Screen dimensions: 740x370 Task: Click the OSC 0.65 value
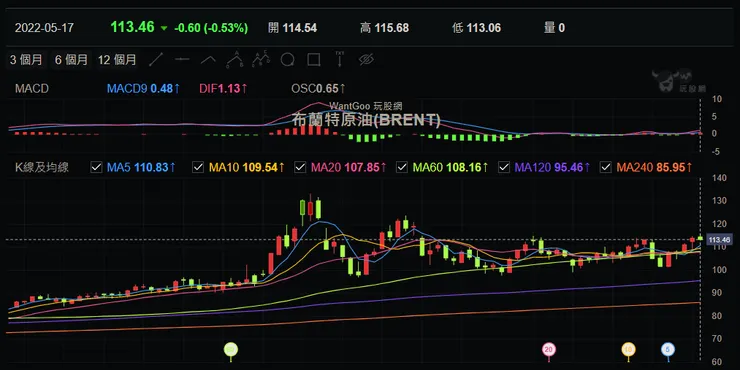(x=318, y=88)
